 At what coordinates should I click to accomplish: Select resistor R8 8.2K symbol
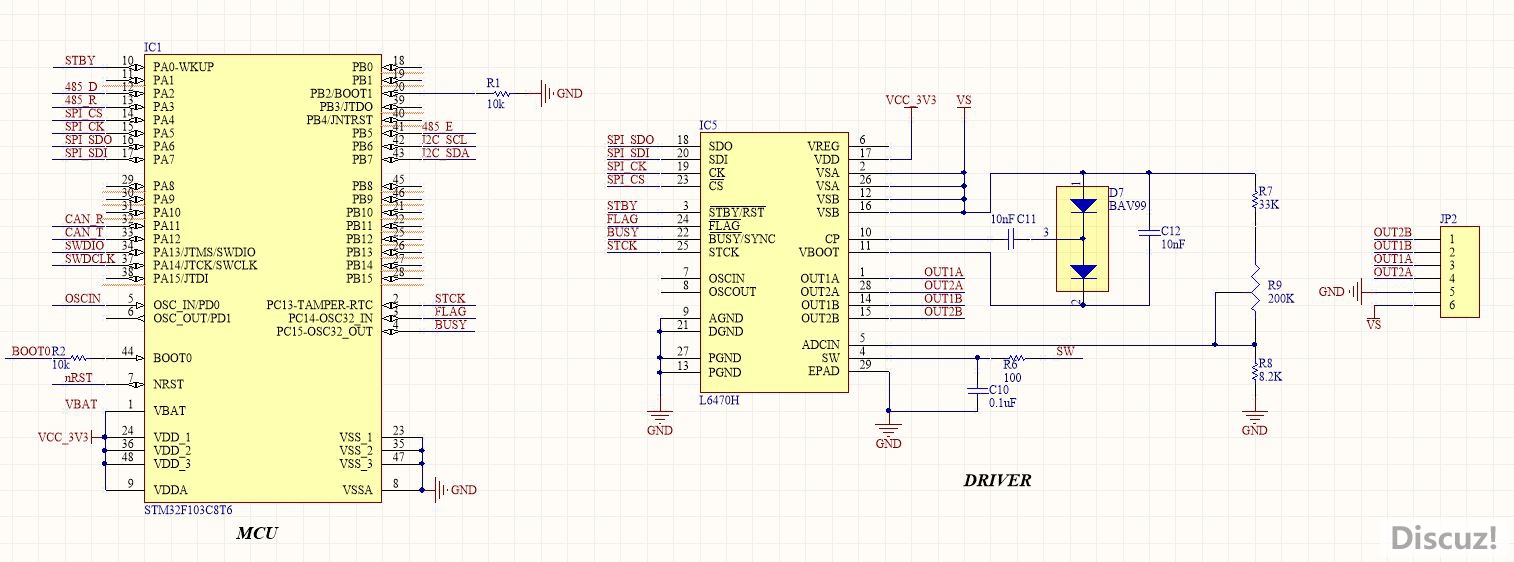click(1254, 371)
